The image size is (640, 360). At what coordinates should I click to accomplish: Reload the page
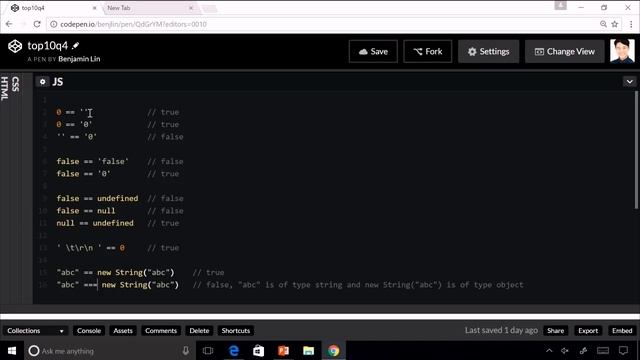pyautogui.click(x=37, y=24)
